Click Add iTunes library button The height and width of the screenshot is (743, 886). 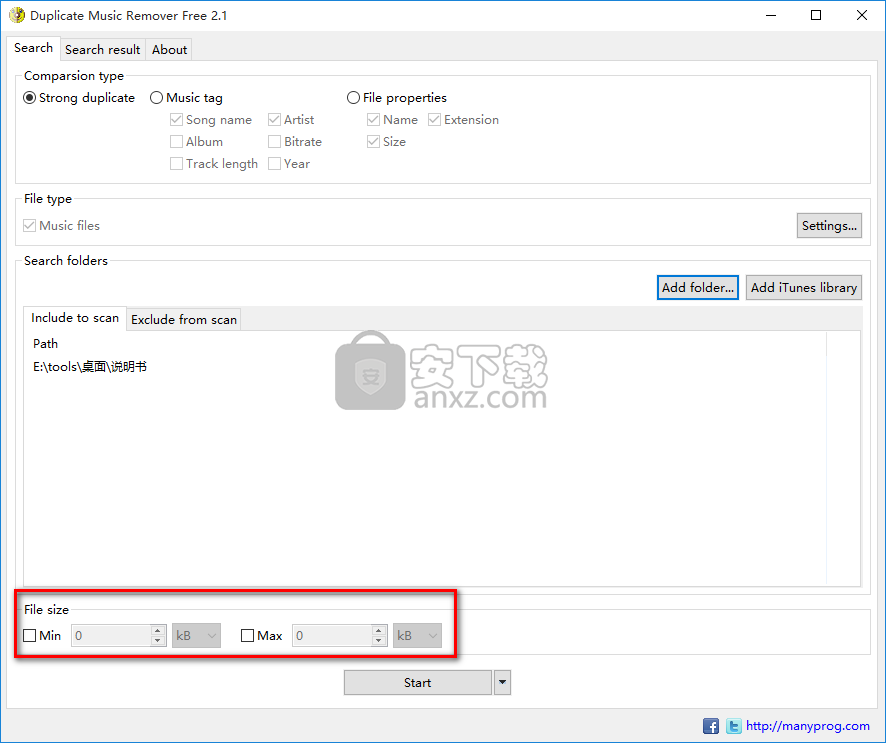804,288
